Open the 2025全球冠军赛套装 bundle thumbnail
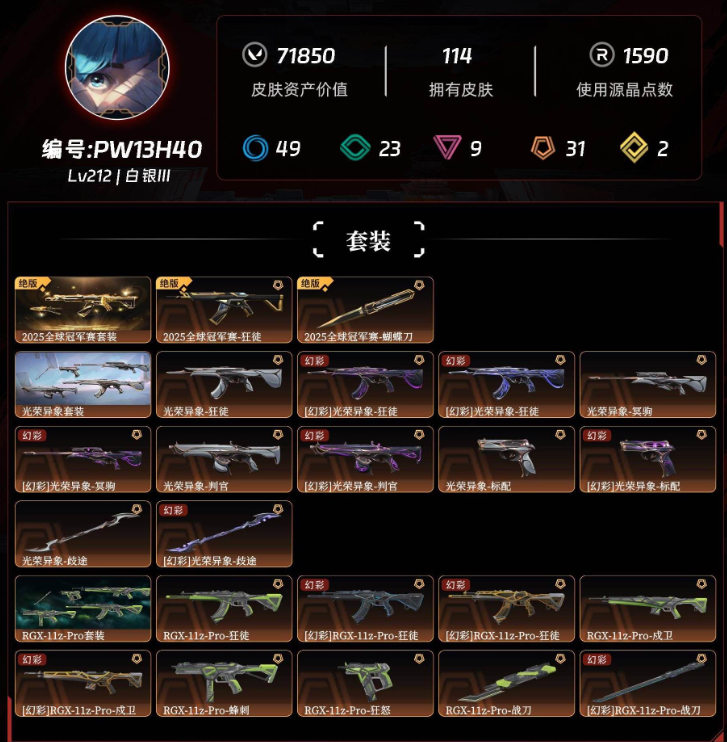The width and height of the screenshot is (727, 742). pos(83,310)
